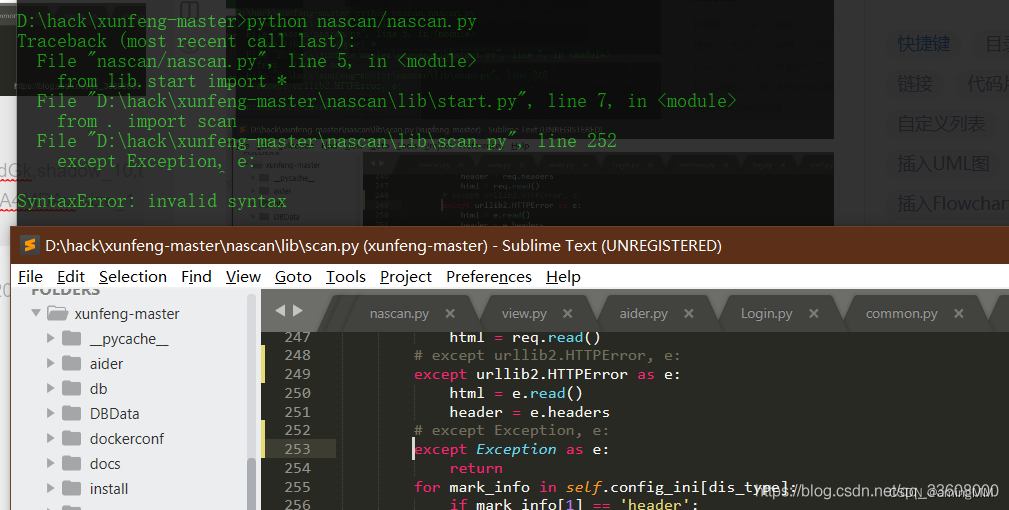Viewport: 1009px width, 510px height.
Task: Click the xunfeng-master folder icon
Action: tap(58, 313)
